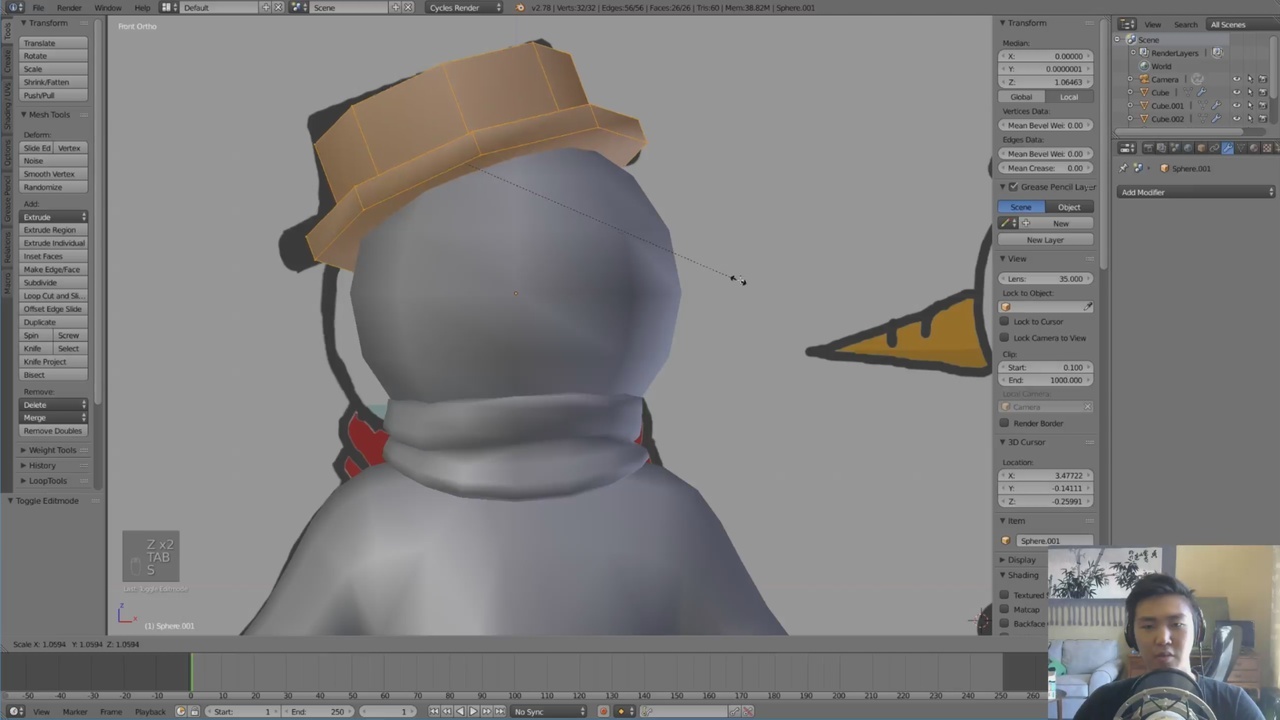Click the Blender info editor icon top-left
This screenshot has height=720, width=1280.
point(16,7)
